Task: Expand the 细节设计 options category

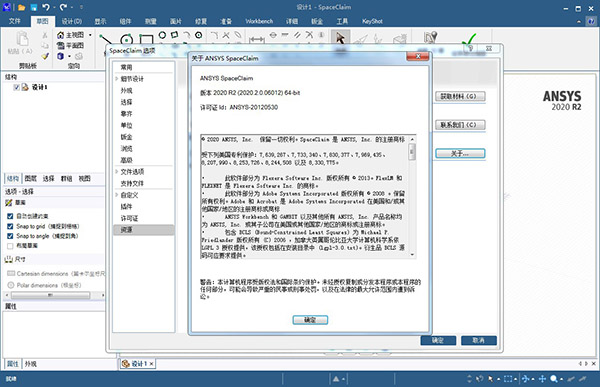Action: [117, 79]
